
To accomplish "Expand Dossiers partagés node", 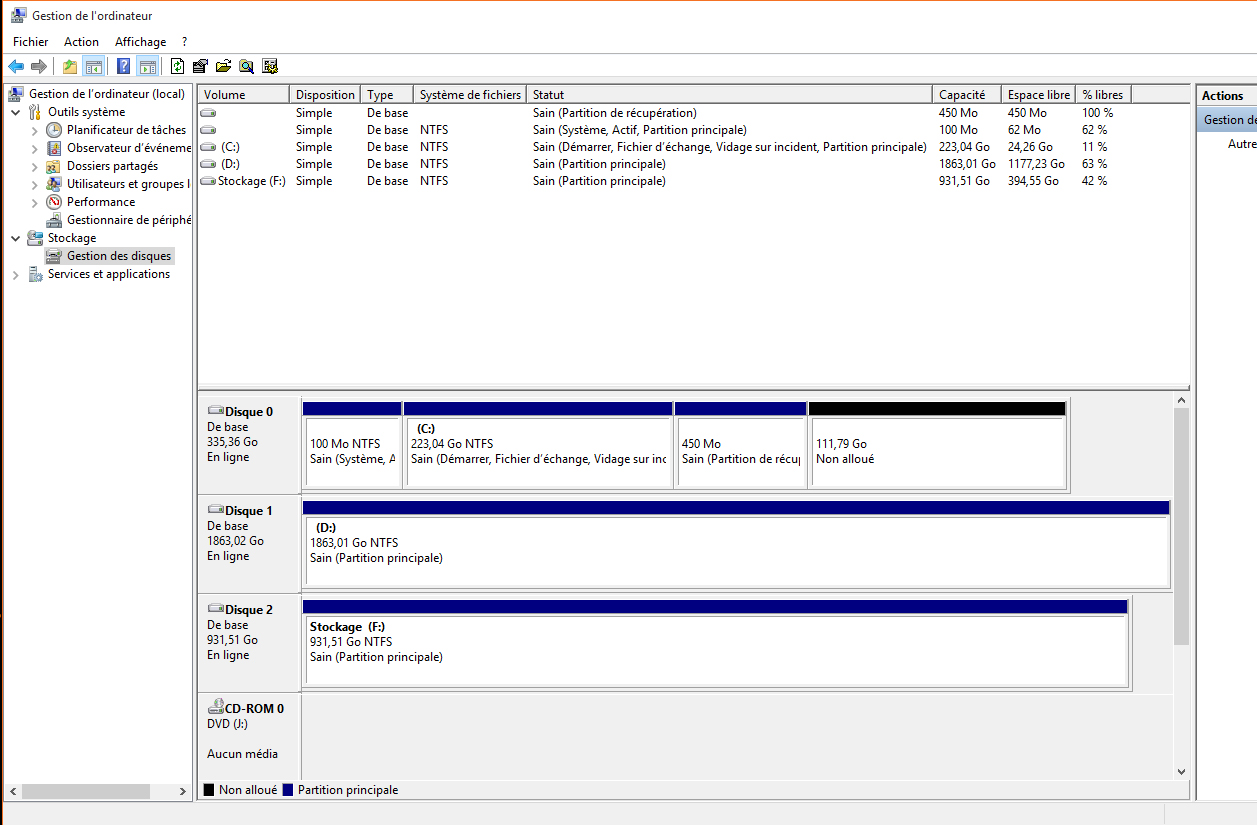I will [x=35, y=166].
